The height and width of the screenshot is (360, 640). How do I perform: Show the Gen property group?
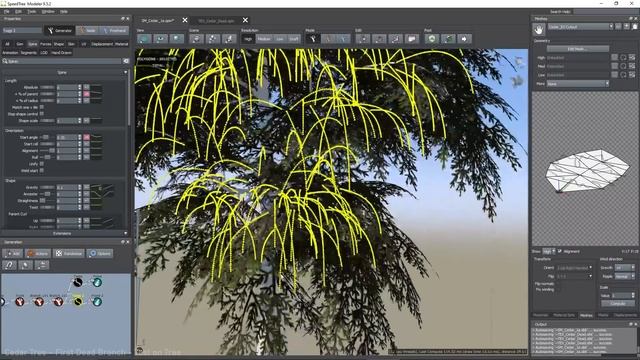pos(20,44)
